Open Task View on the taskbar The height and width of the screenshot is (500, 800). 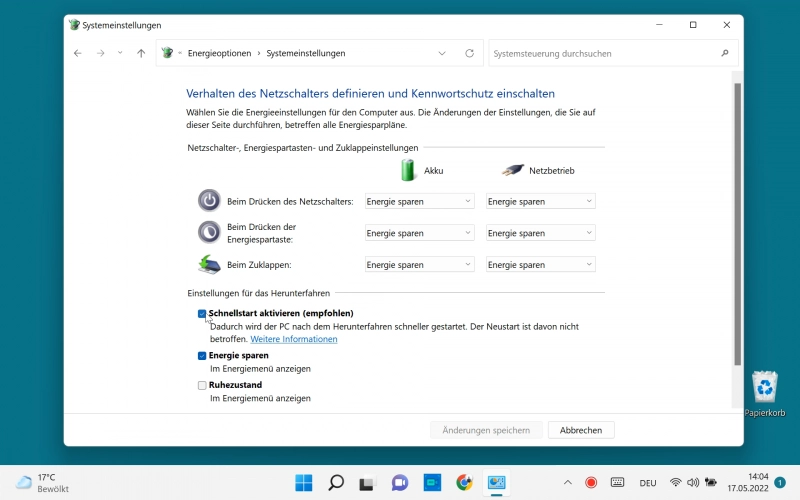tap(367, 482)
